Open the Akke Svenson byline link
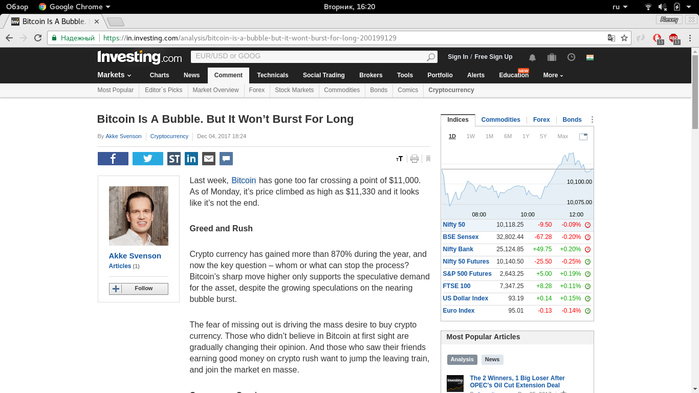 (x=123, y=136)
